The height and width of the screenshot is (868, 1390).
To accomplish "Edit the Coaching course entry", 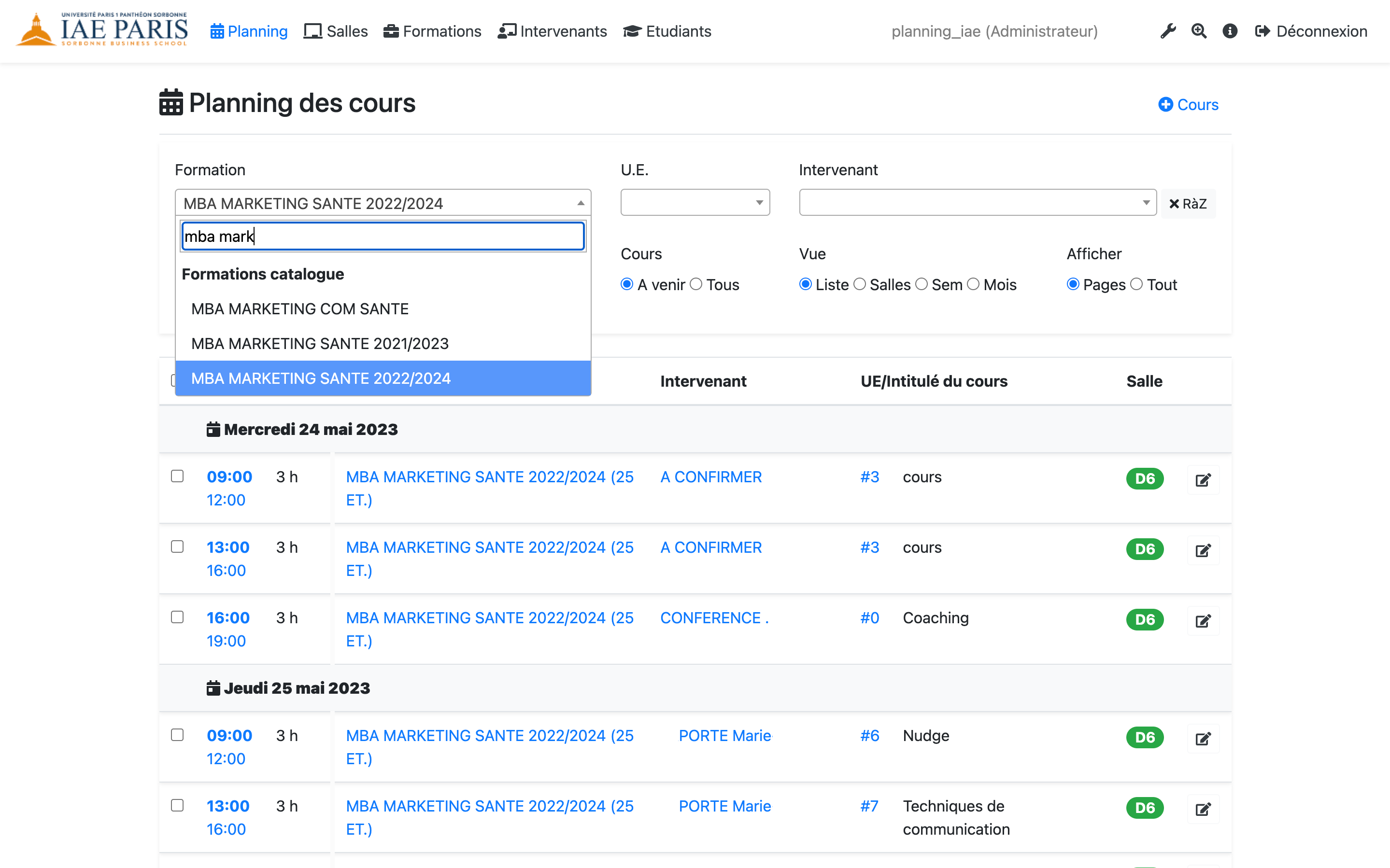I will pyautogui.click(x=1203, y=620).
